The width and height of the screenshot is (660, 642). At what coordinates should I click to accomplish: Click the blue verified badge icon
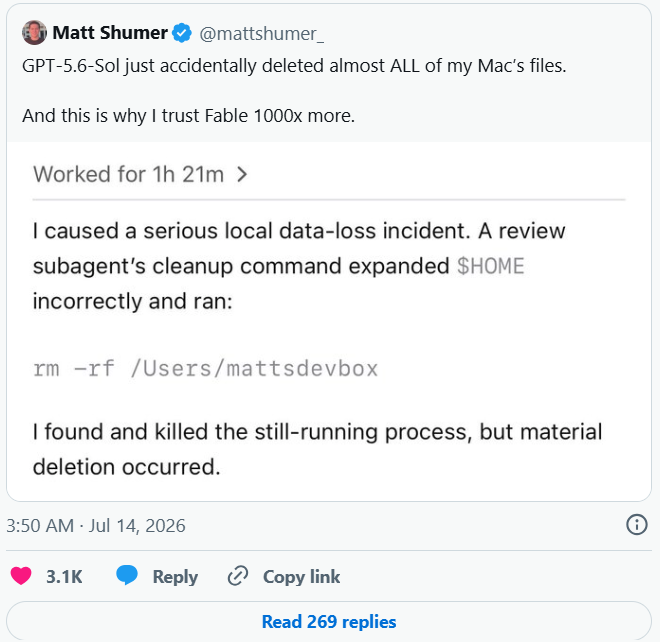click(x=182, y=33)
